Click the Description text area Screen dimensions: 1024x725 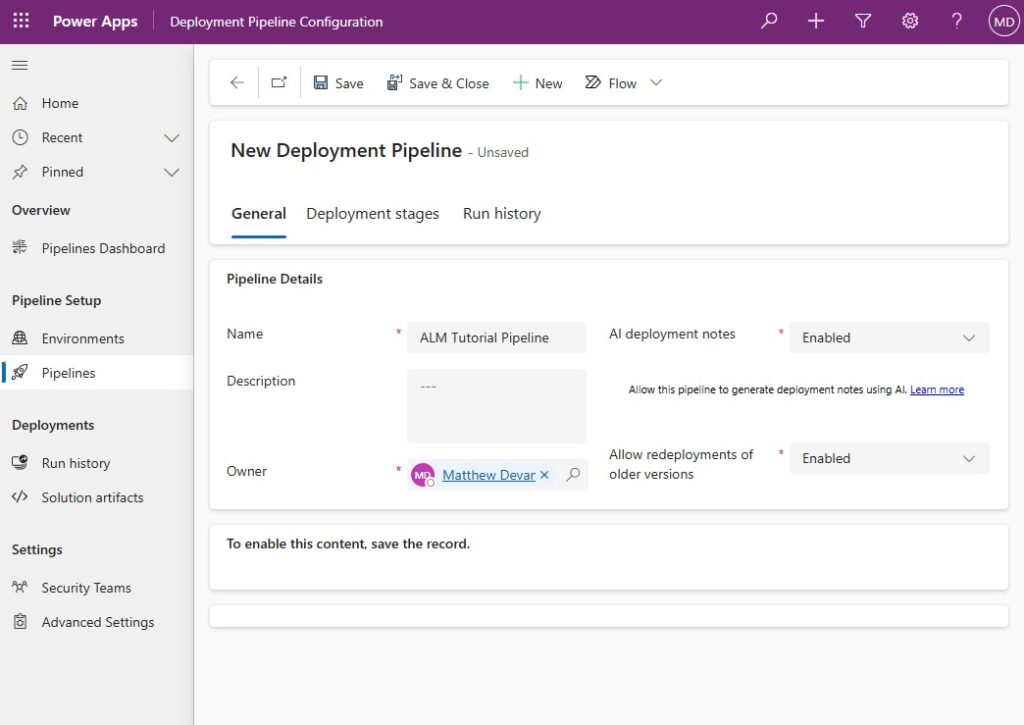[x=496, y=406]
